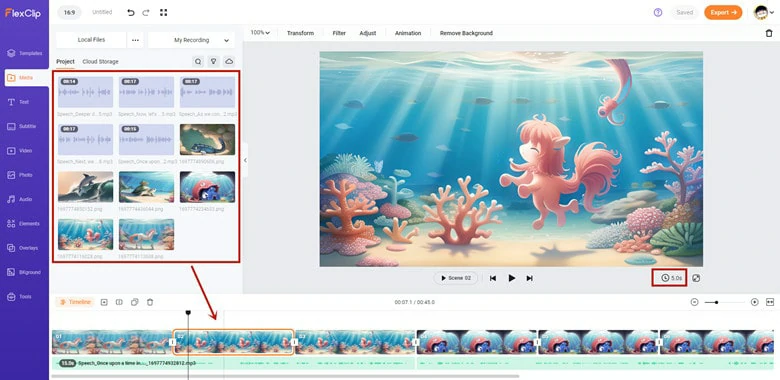Select the Speech_Deeper audio thumbnail
Screen dimensions: 780x380
coord(86,92)
